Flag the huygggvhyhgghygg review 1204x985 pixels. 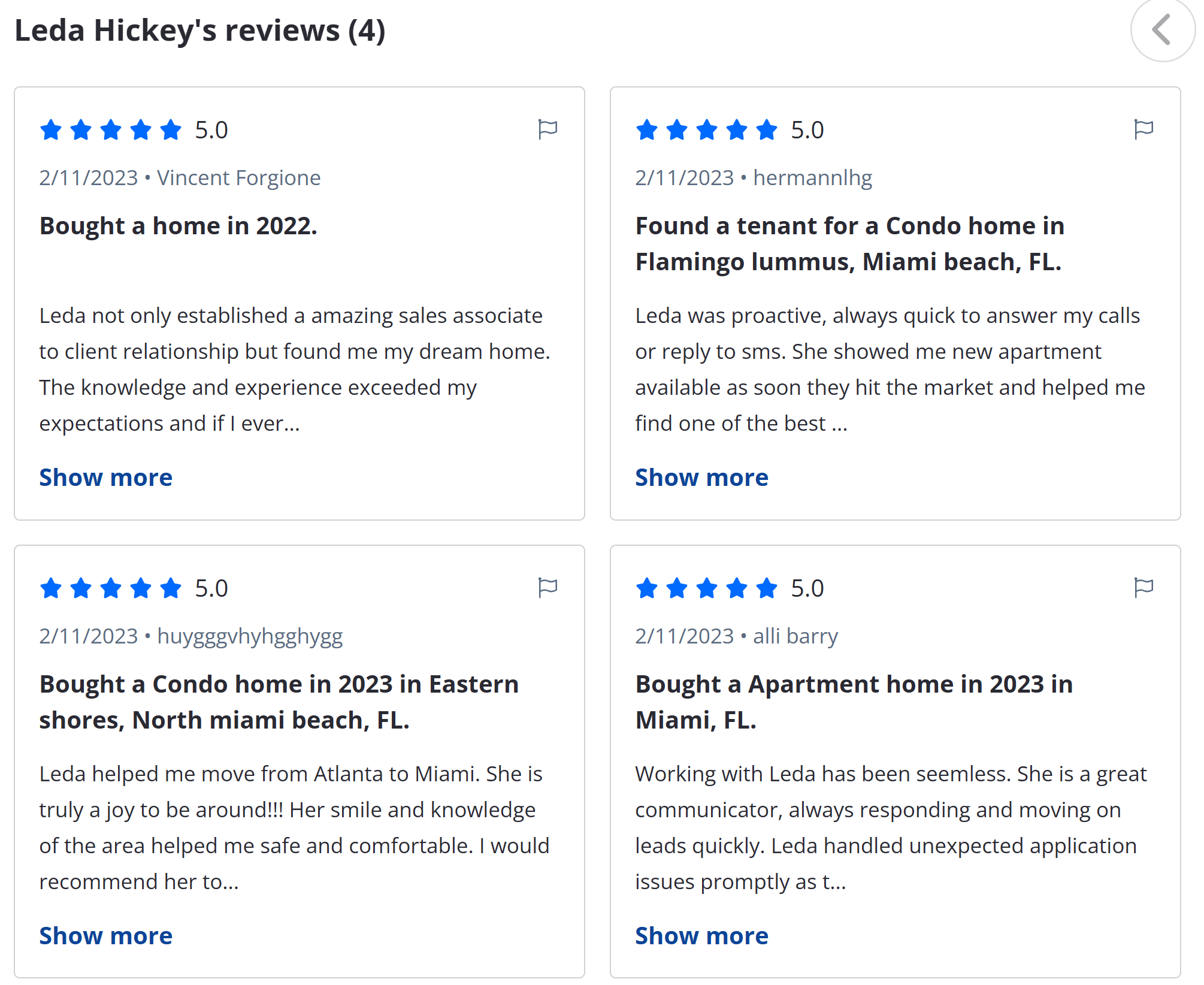[547, 588]
